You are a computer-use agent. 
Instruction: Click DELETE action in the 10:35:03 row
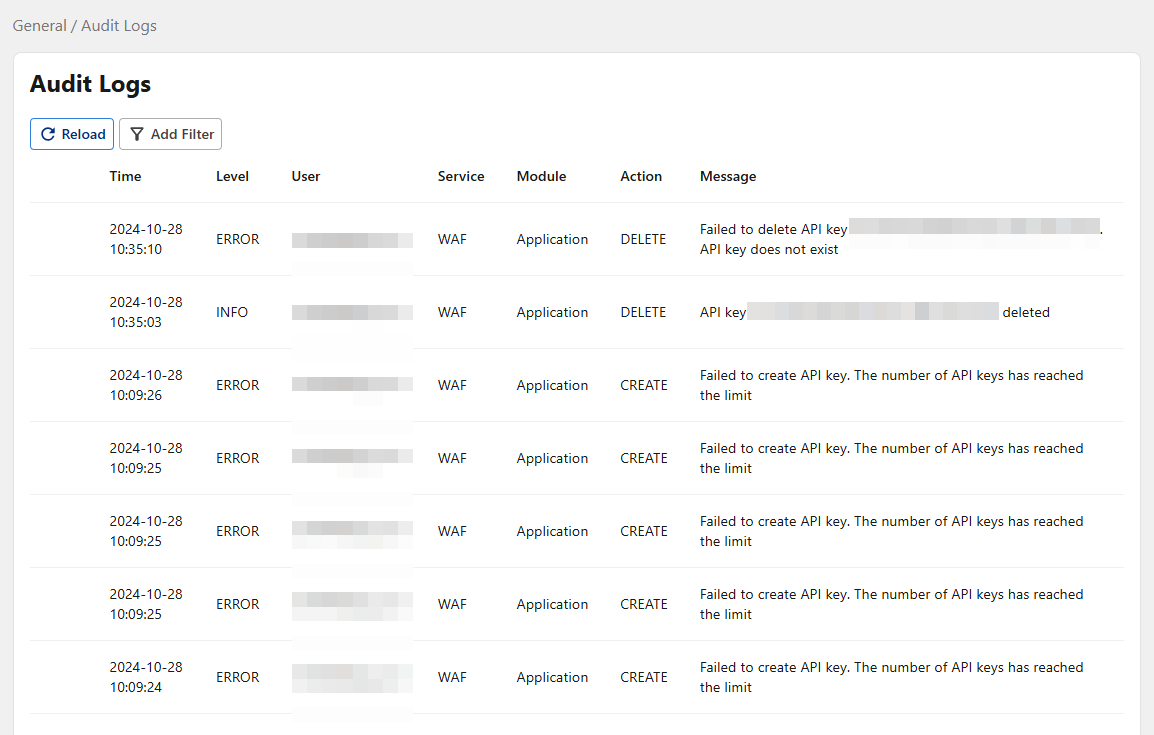coord(643,312)
